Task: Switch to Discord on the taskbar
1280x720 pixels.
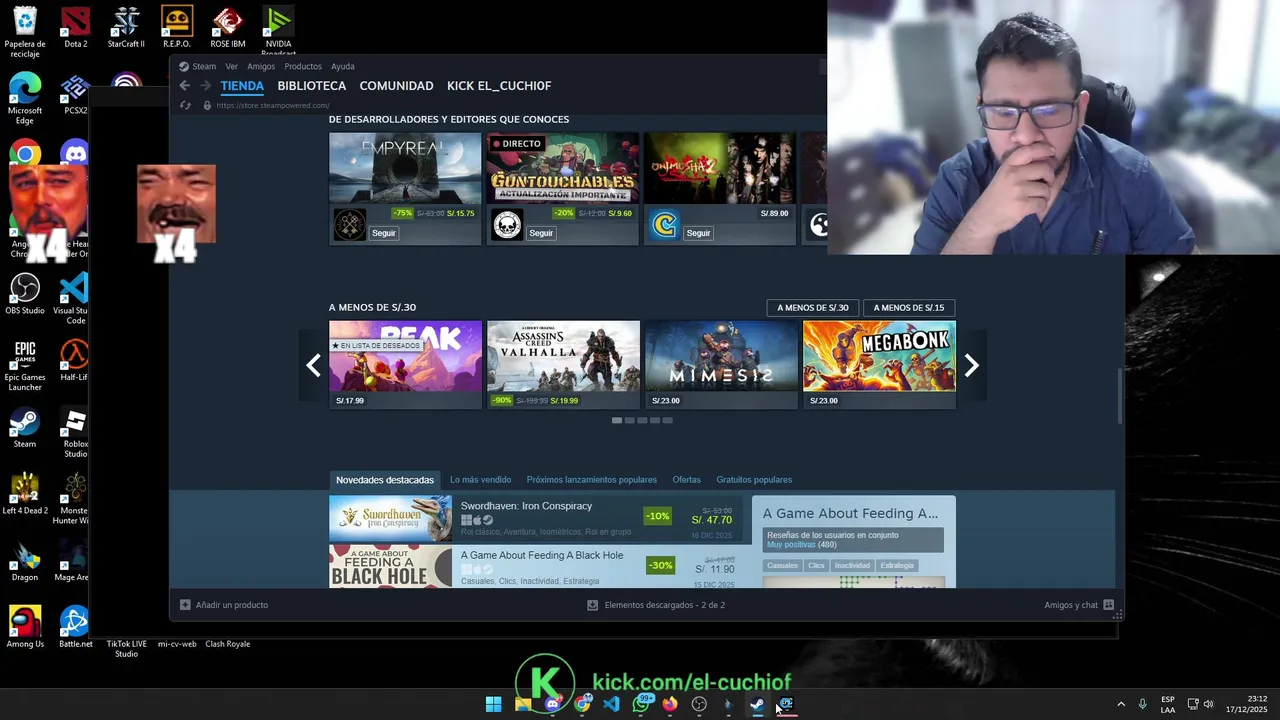Action: tap(552, 704)
